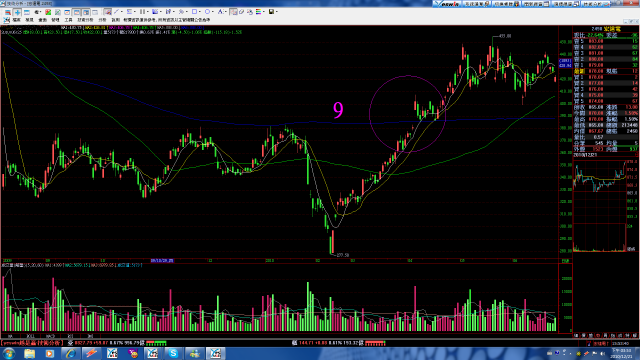Click the red yeswin label at the bottom left
This screenshot has width=640, height=360.
31,343
